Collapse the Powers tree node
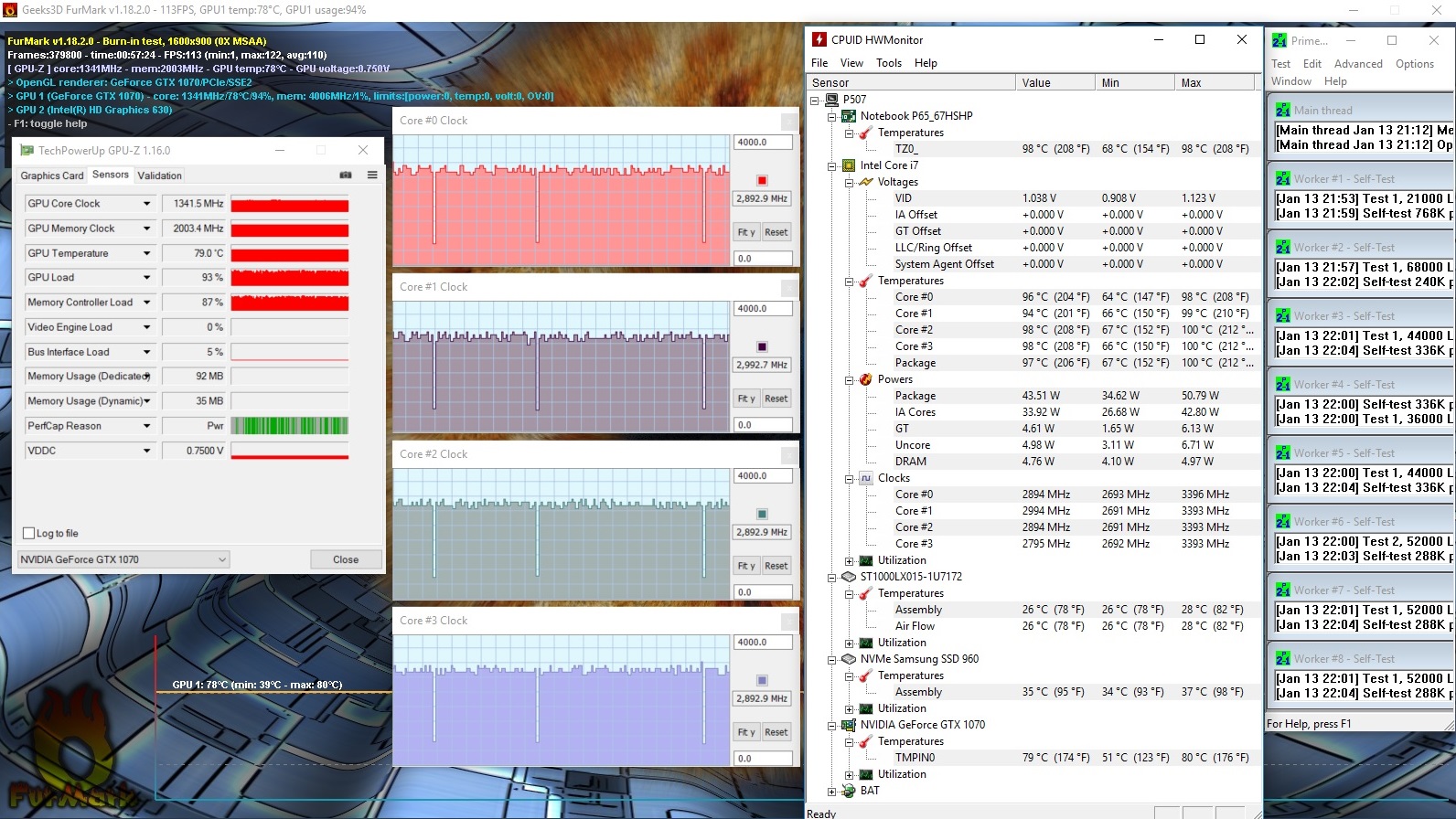Image resolution: width=1456 pixels, height=819 pixels. [x=849, y=379]
